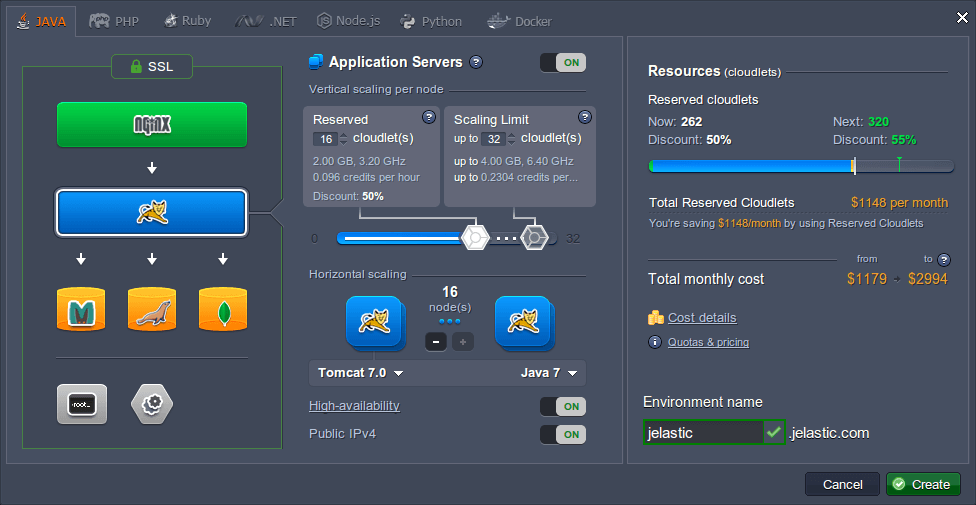Viewport: 976px width, 505px height.
Task: Click the MySQL dolphin database icon
Action: point(152,308)
